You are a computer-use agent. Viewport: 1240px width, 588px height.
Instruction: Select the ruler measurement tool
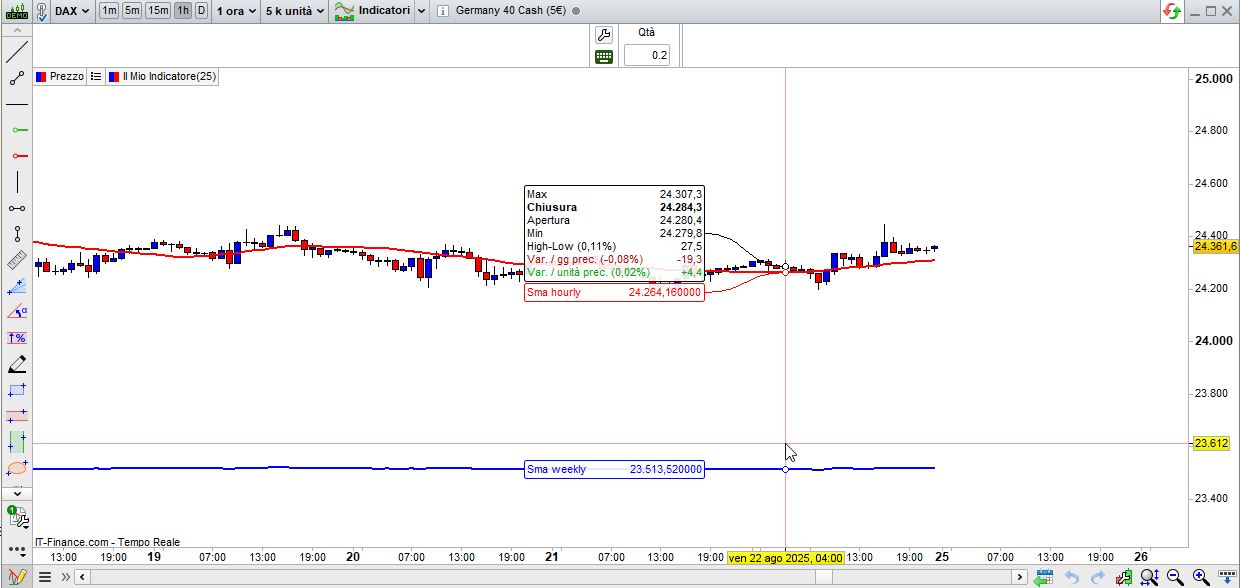[17, 260]
